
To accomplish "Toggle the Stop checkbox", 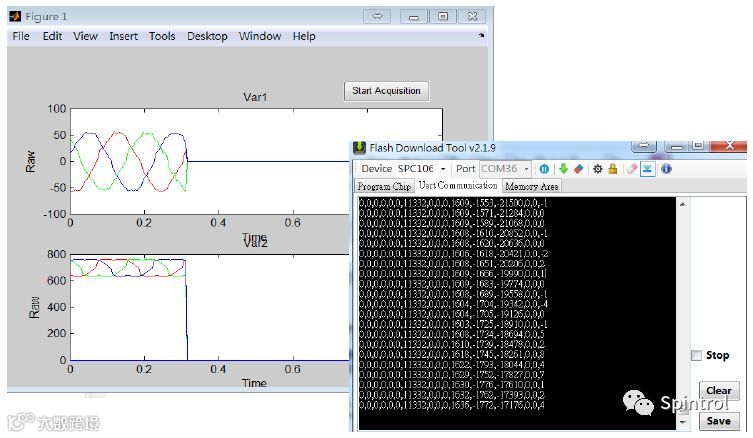I will [696, 355].
